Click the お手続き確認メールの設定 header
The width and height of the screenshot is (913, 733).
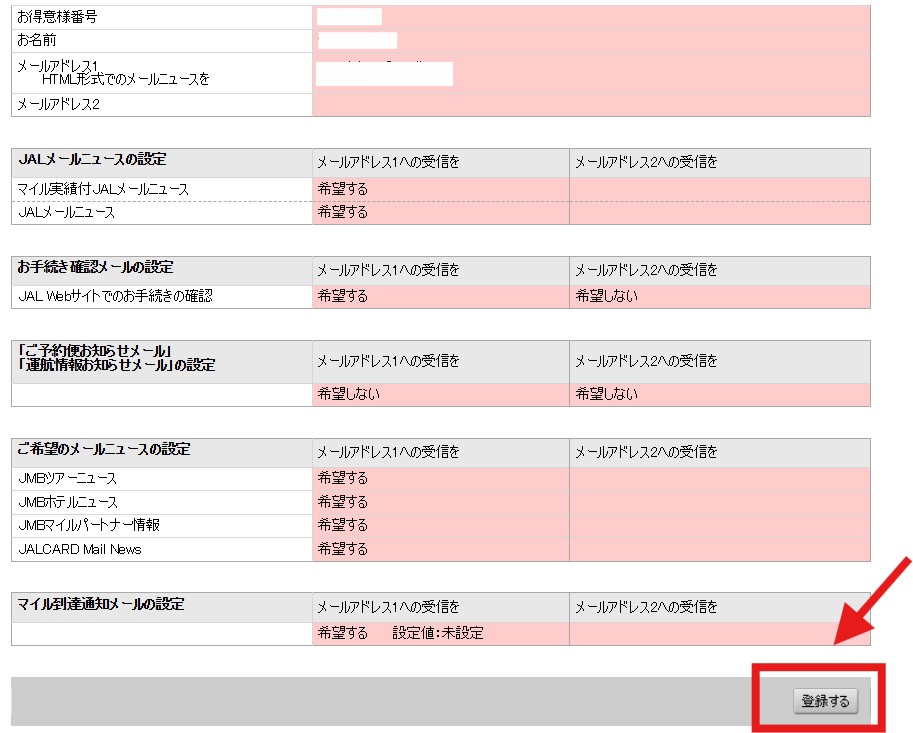point(95,267)
